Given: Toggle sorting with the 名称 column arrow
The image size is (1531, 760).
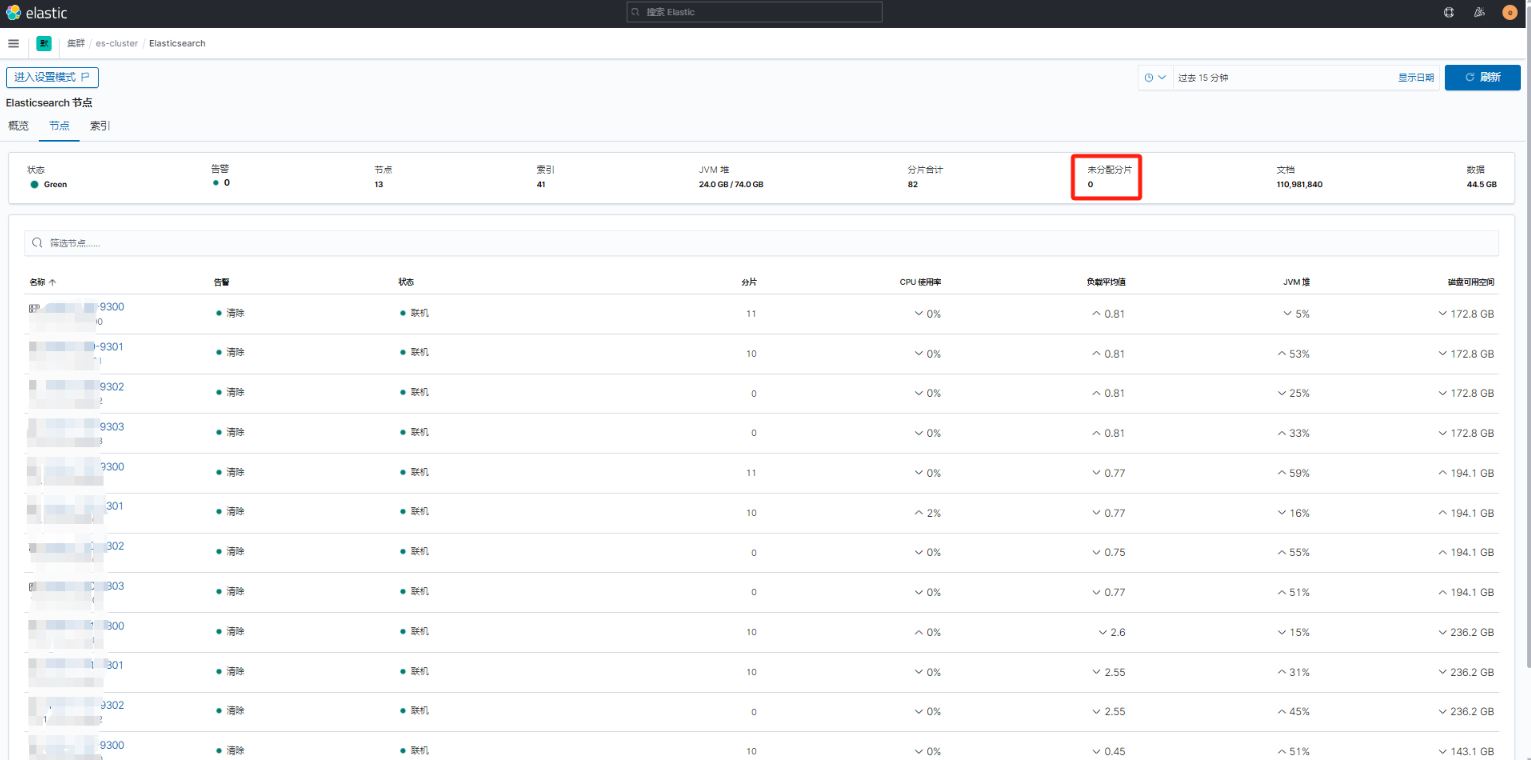Looking at the screenshot, I should tap(52, 282).
